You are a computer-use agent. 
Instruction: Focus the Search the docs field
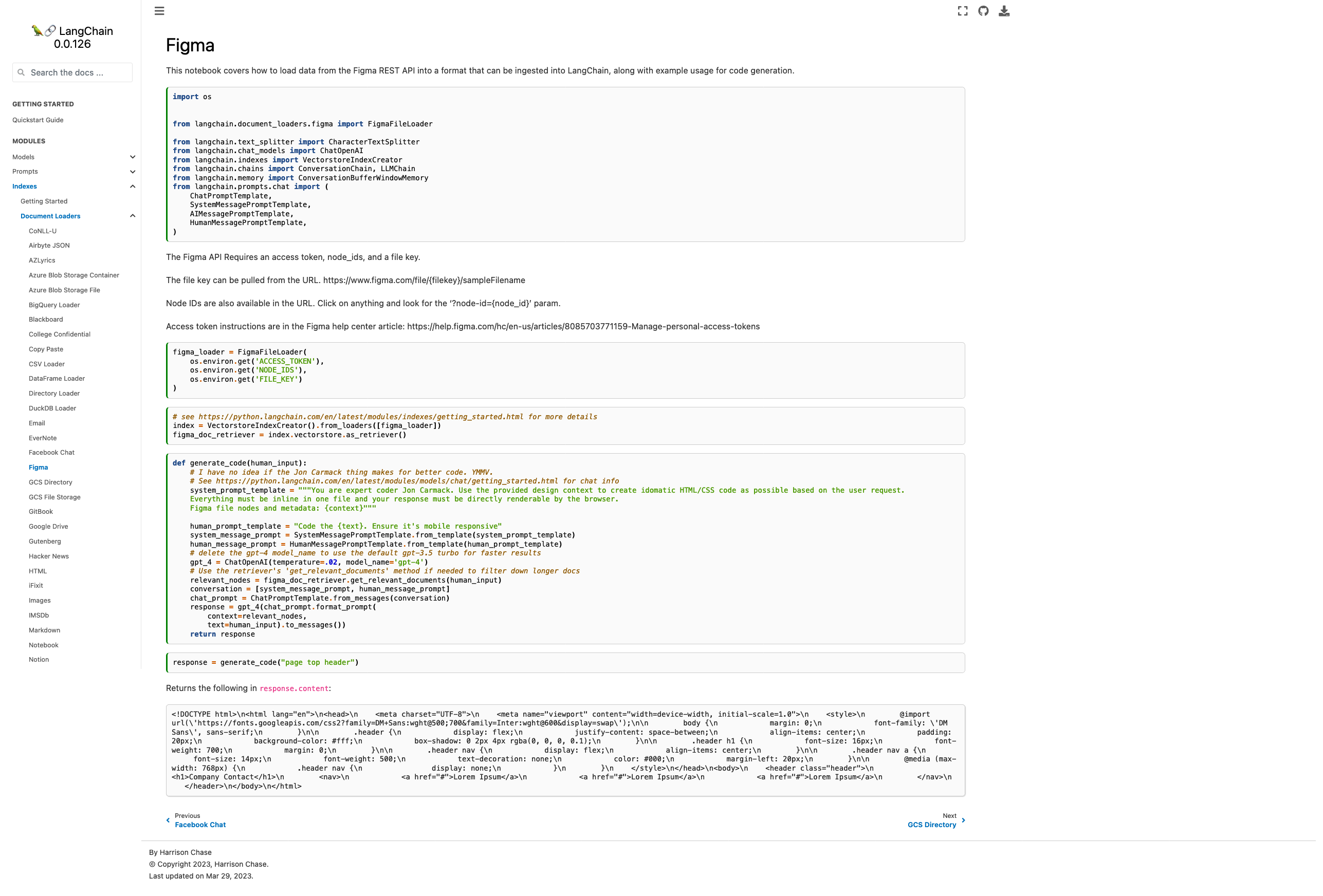click(x=72, y=72)
